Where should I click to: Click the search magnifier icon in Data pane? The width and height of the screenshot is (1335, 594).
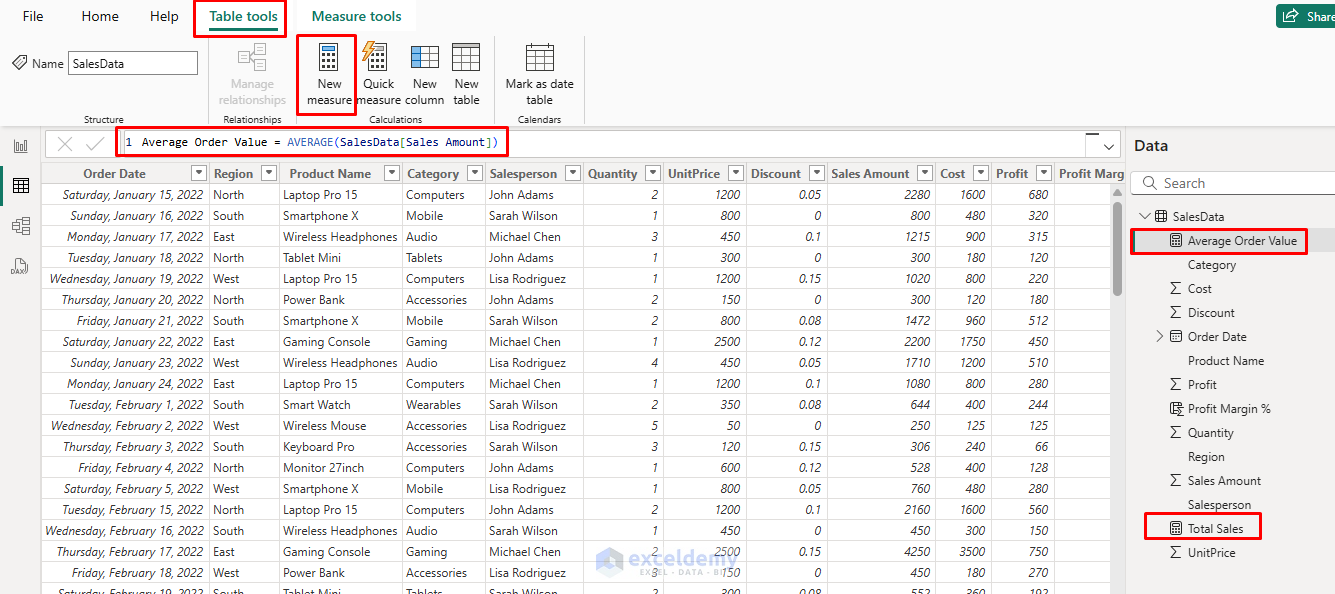click(x=1148, y=183)
